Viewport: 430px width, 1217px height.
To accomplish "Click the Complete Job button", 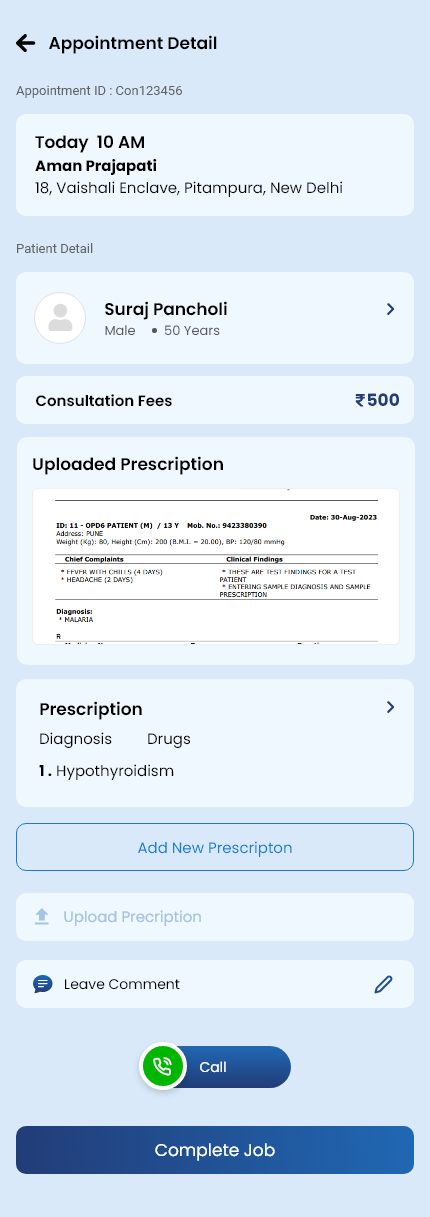I will click(x=215, y=1150).
